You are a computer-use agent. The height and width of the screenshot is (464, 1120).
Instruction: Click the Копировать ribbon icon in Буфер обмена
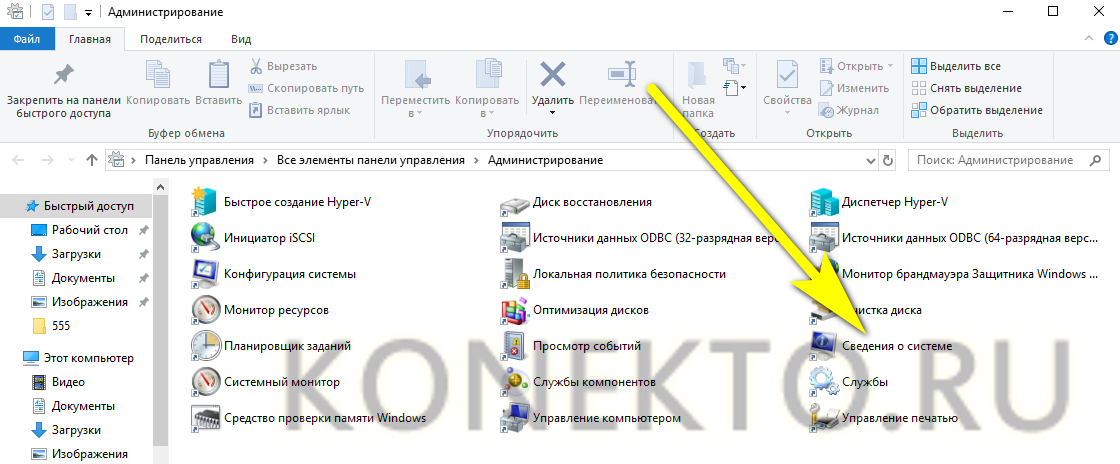[157, 74]
